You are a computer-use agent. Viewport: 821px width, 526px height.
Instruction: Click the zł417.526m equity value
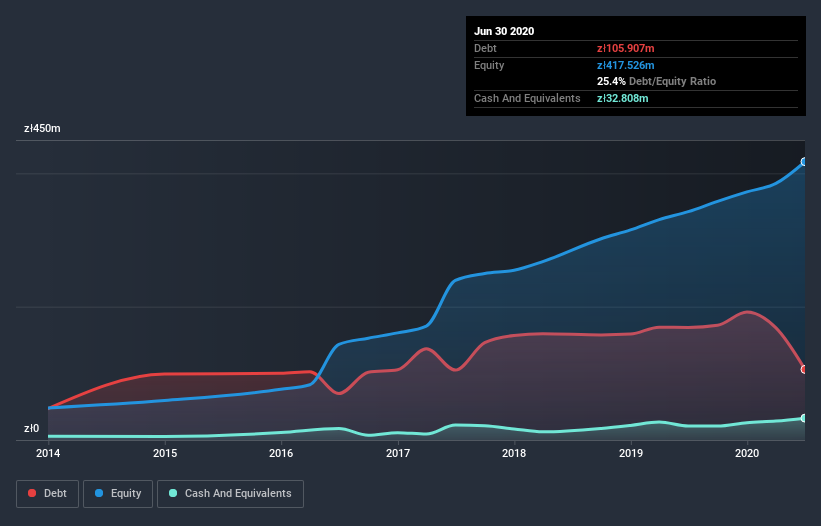626,65
